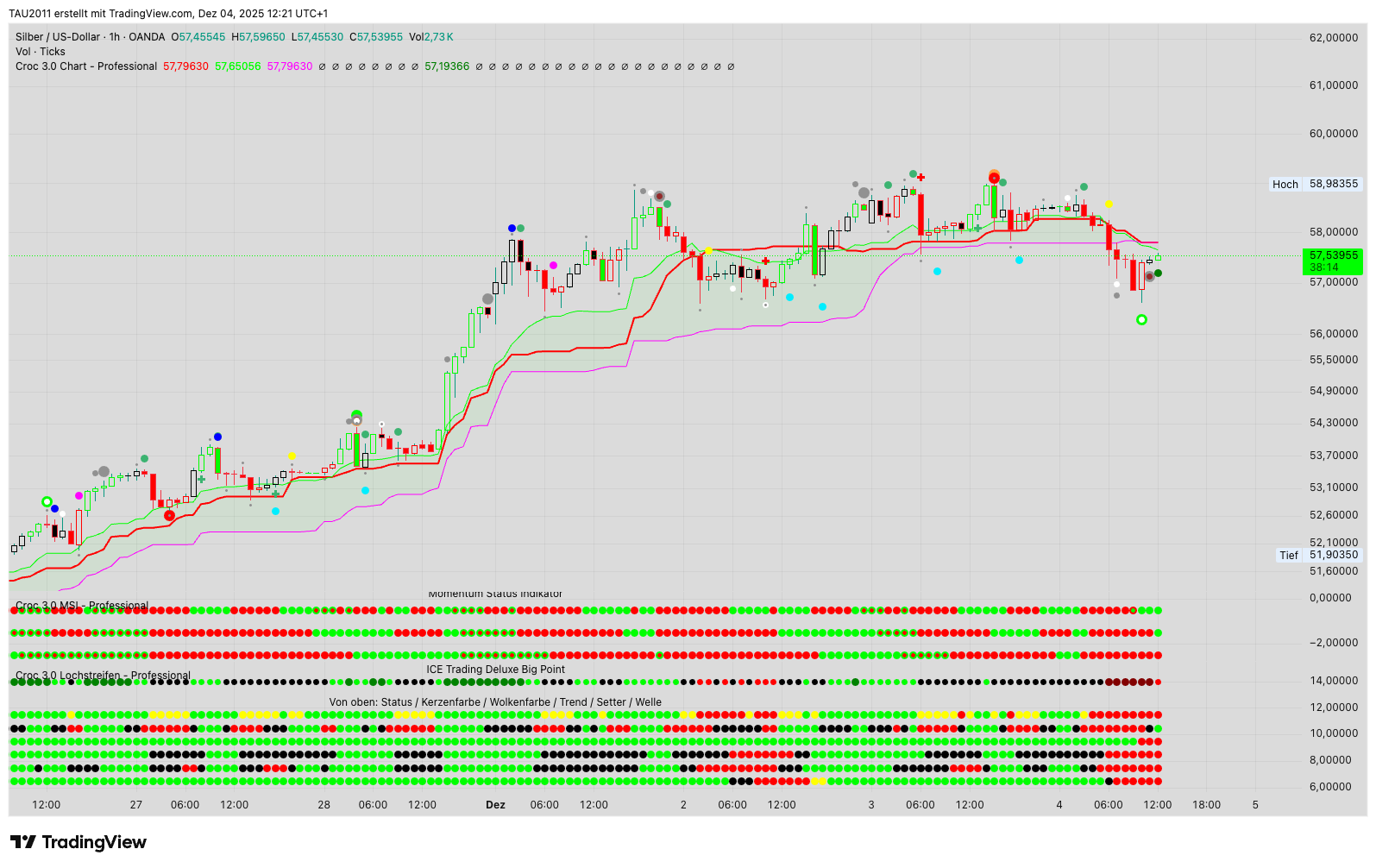1376x868 pixels.
Task: Click the Momentum Status Indikator heading
Action: tap(495, 594)
